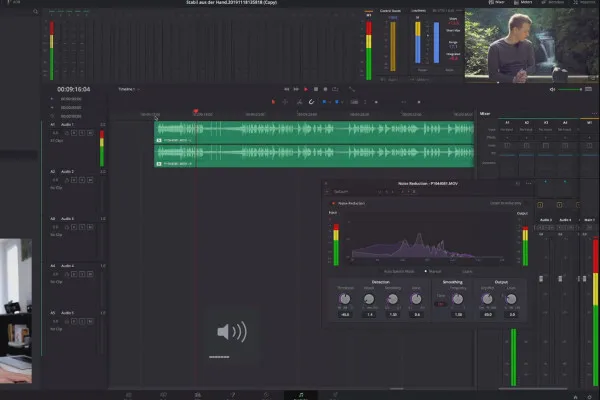Click the red playhead marker on ruler
The height and width of the screenshot is (400, 600).
tap(196, 111)
